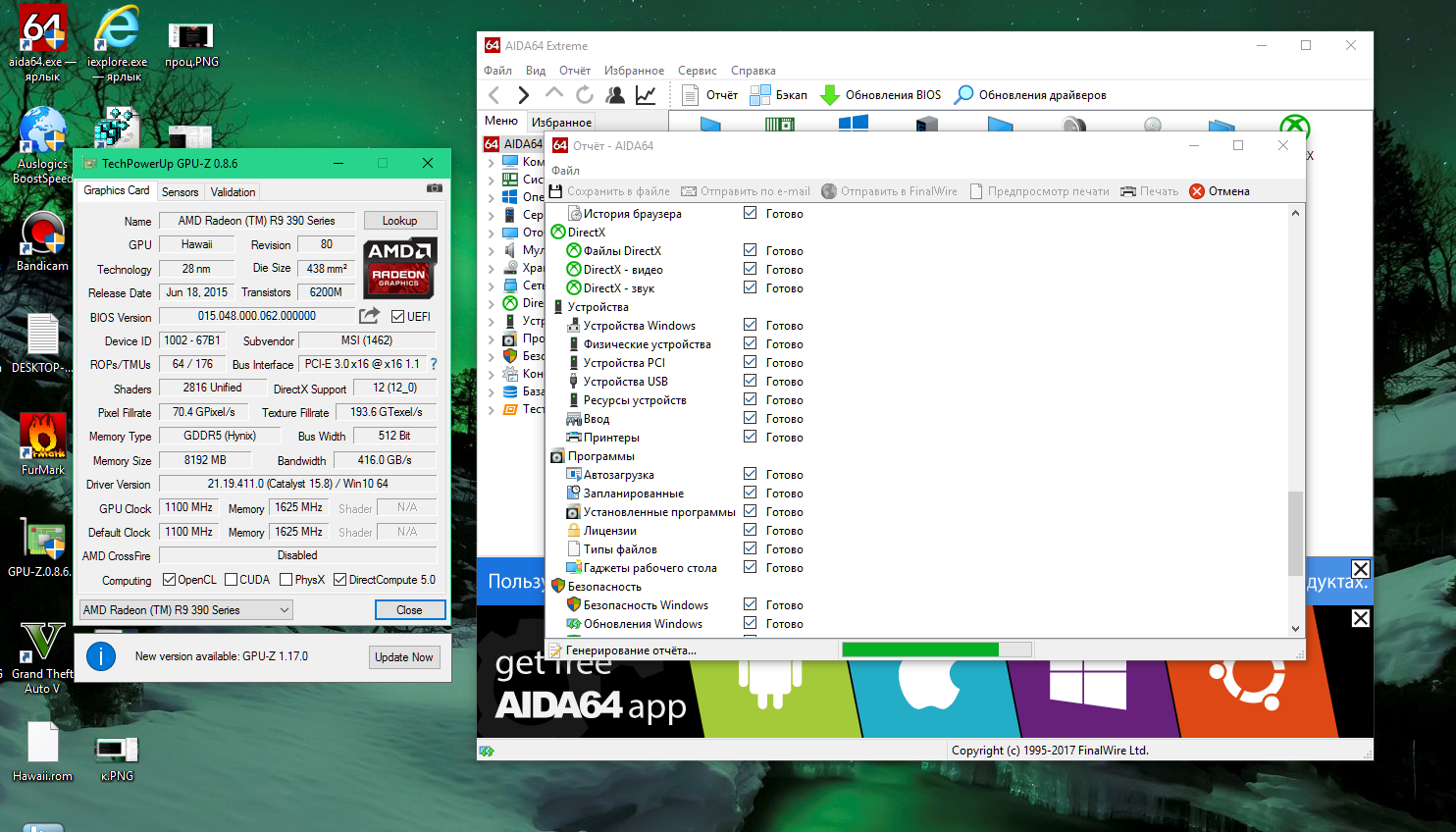Viewport: 1456px width, 832px height.
Task: Click Обновления BIOS toolbar button
Action: pos(880,95)
